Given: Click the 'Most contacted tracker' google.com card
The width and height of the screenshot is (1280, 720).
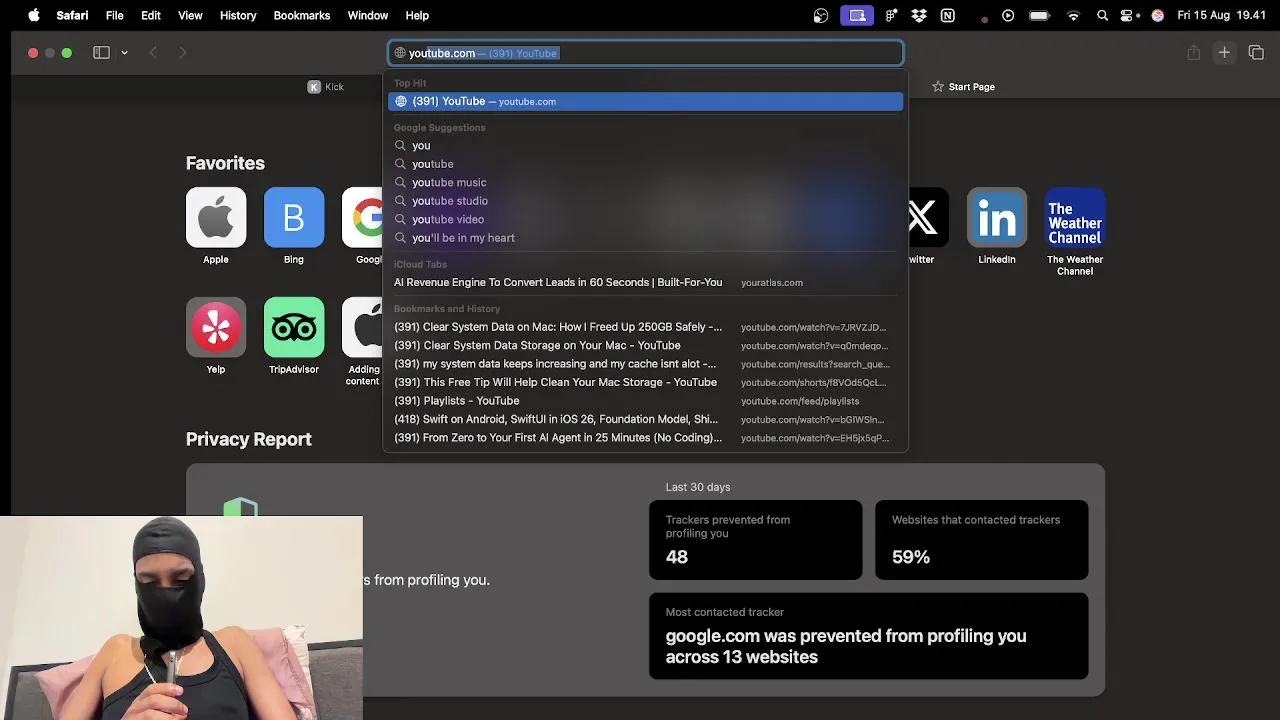Looking at the screenshot, I should coord(869,636).
